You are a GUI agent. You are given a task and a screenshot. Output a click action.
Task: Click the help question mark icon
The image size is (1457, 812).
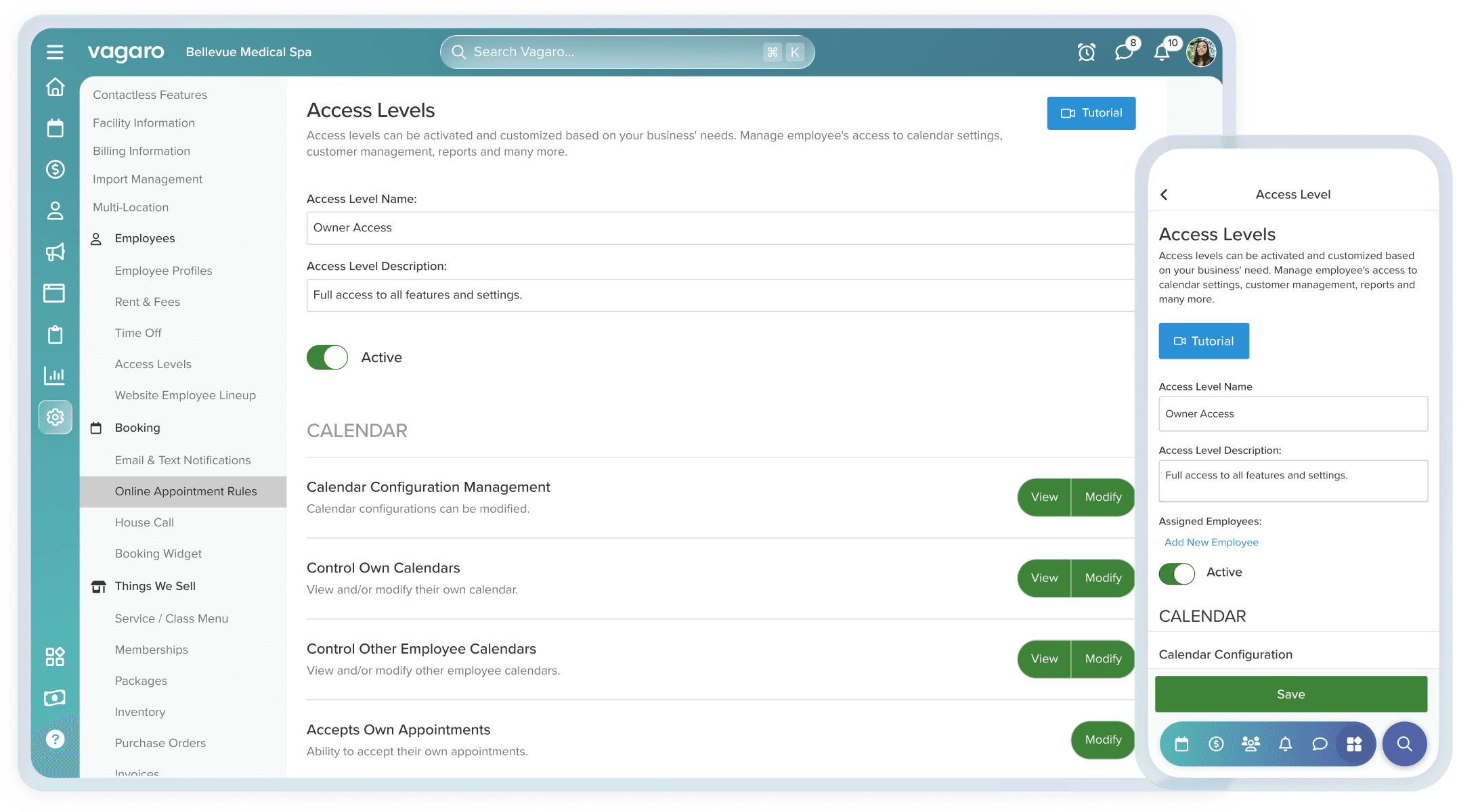(x=55, y=739)
